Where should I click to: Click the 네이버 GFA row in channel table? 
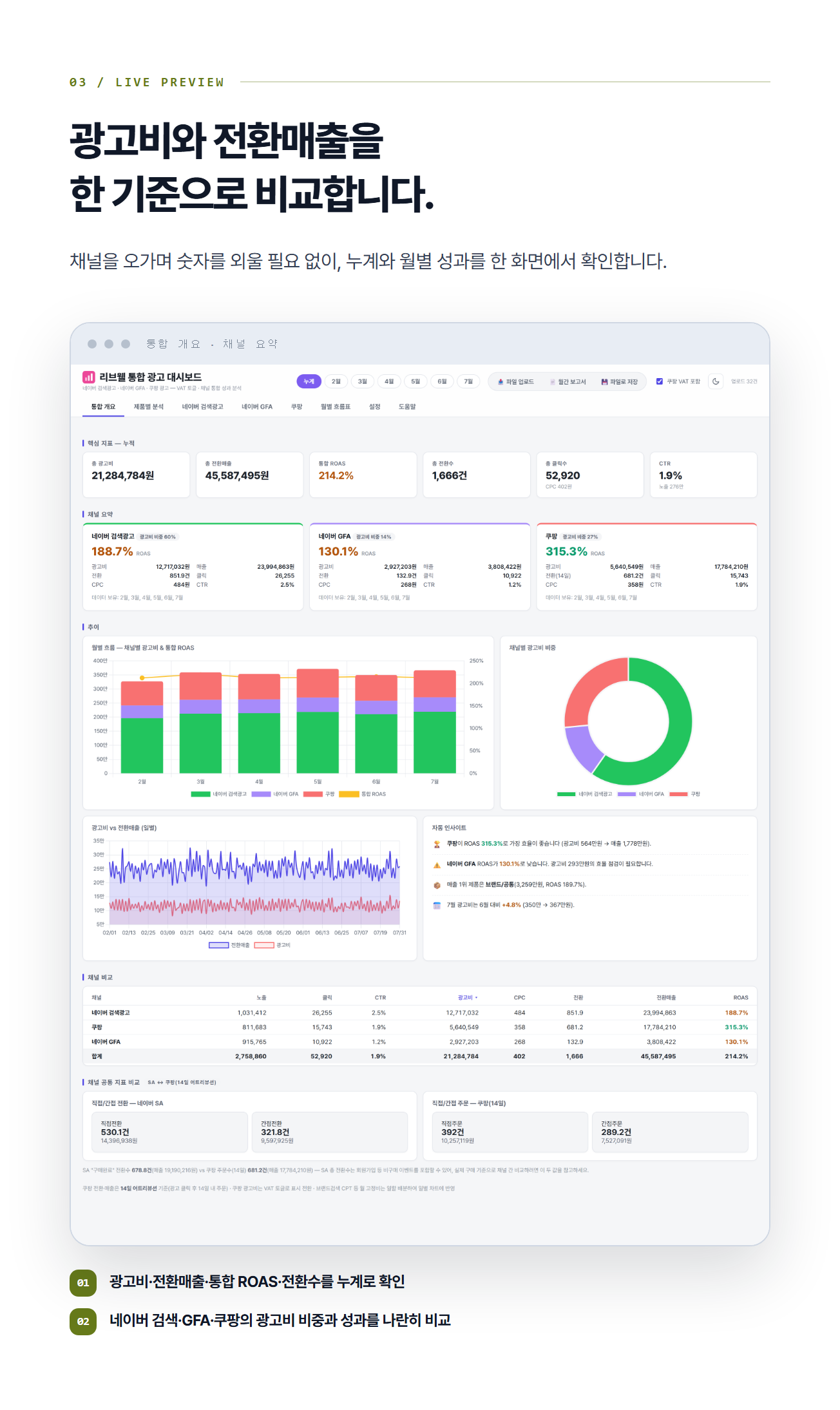(420, 1042)
